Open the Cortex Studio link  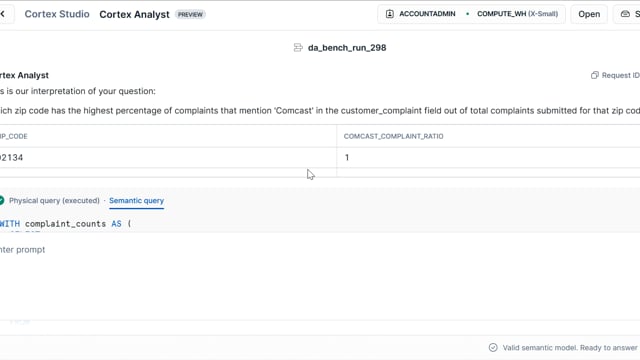57,14
